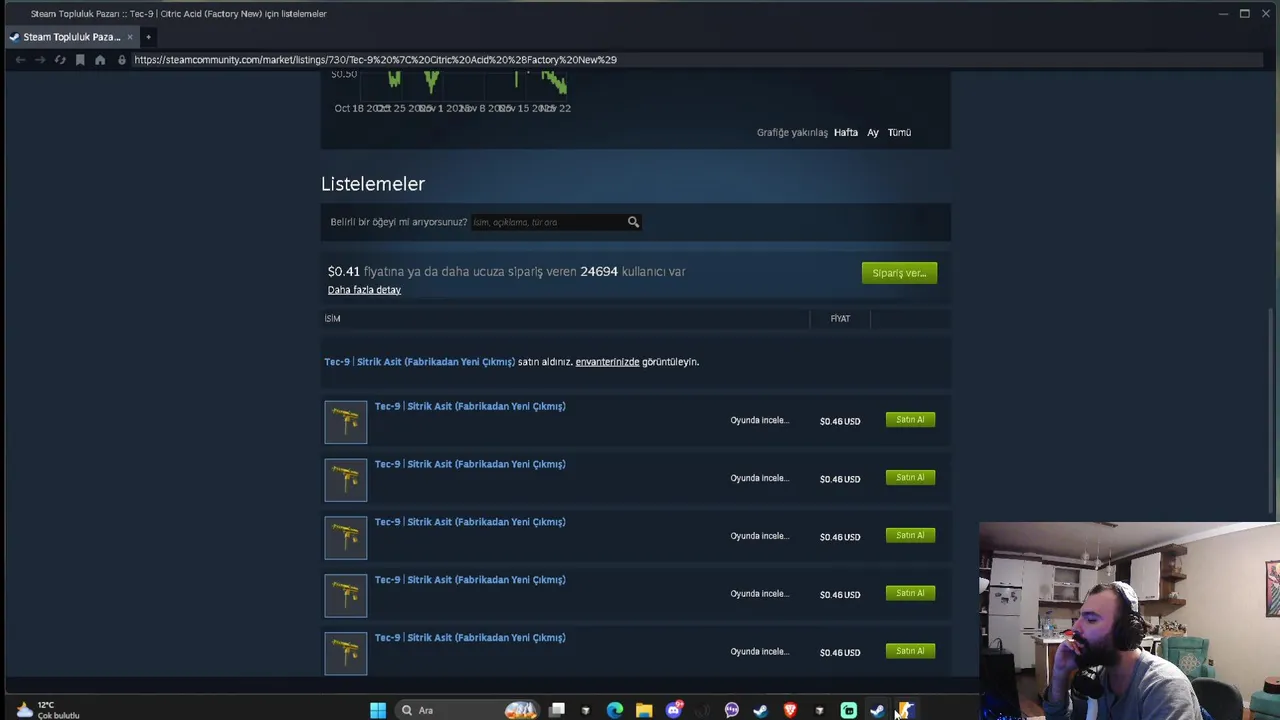This screenshot has width=1280, height=720.
Task: Click the bookmark icon in the address bar
Action: [80, 60]
